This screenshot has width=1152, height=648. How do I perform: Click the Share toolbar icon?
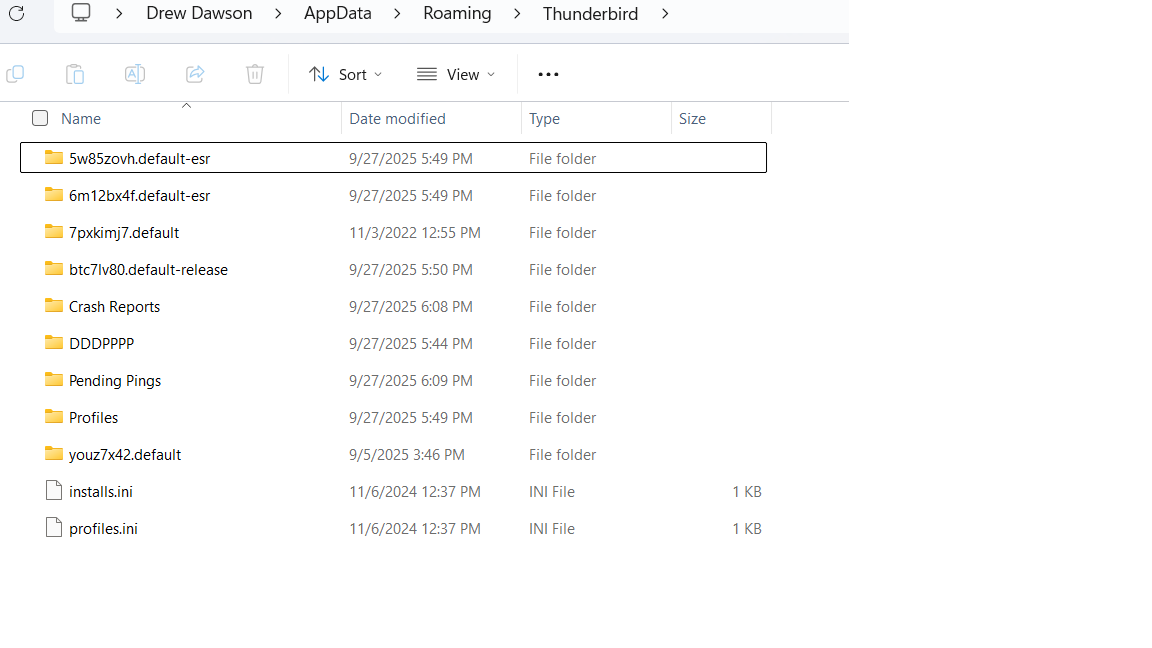coord(195,74)
